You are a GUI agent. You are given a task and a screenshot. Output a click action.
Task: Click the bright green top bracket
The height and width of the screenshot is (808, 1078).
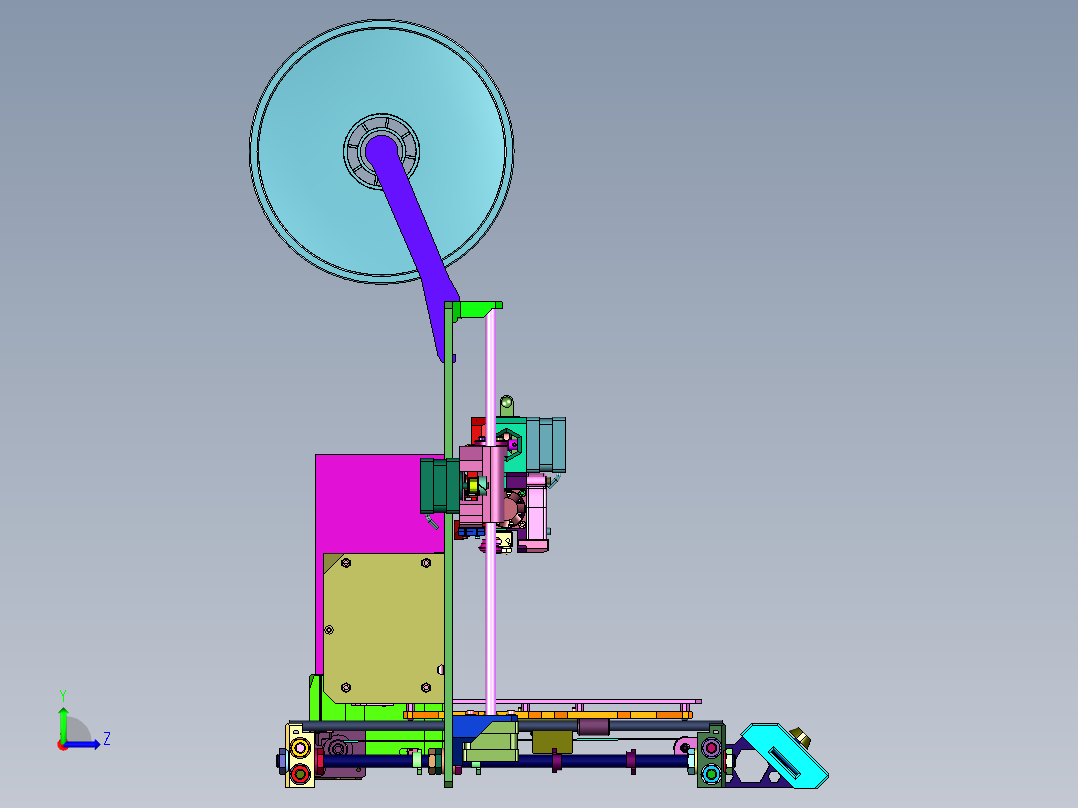tap(474, 309)
